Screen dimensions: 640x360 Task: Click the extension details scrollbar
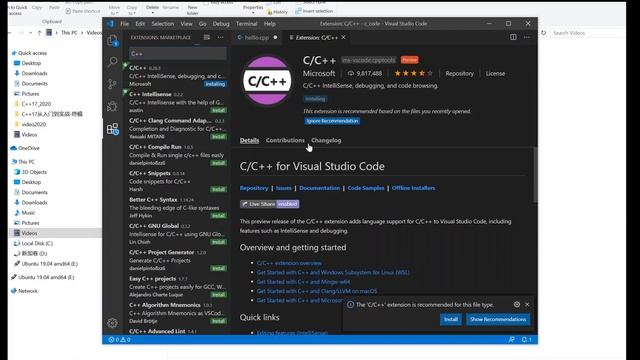point(535,175)
